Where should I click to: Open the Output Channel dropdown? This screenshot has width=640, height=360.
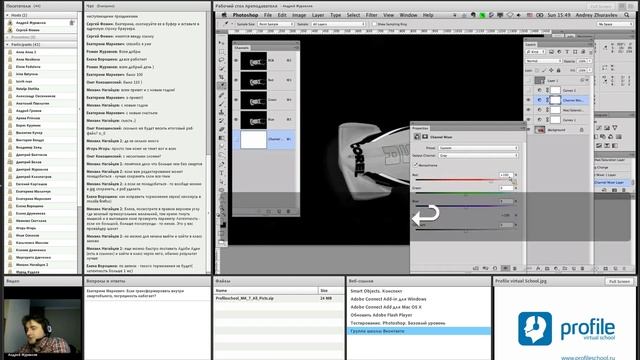pos(478,156)
